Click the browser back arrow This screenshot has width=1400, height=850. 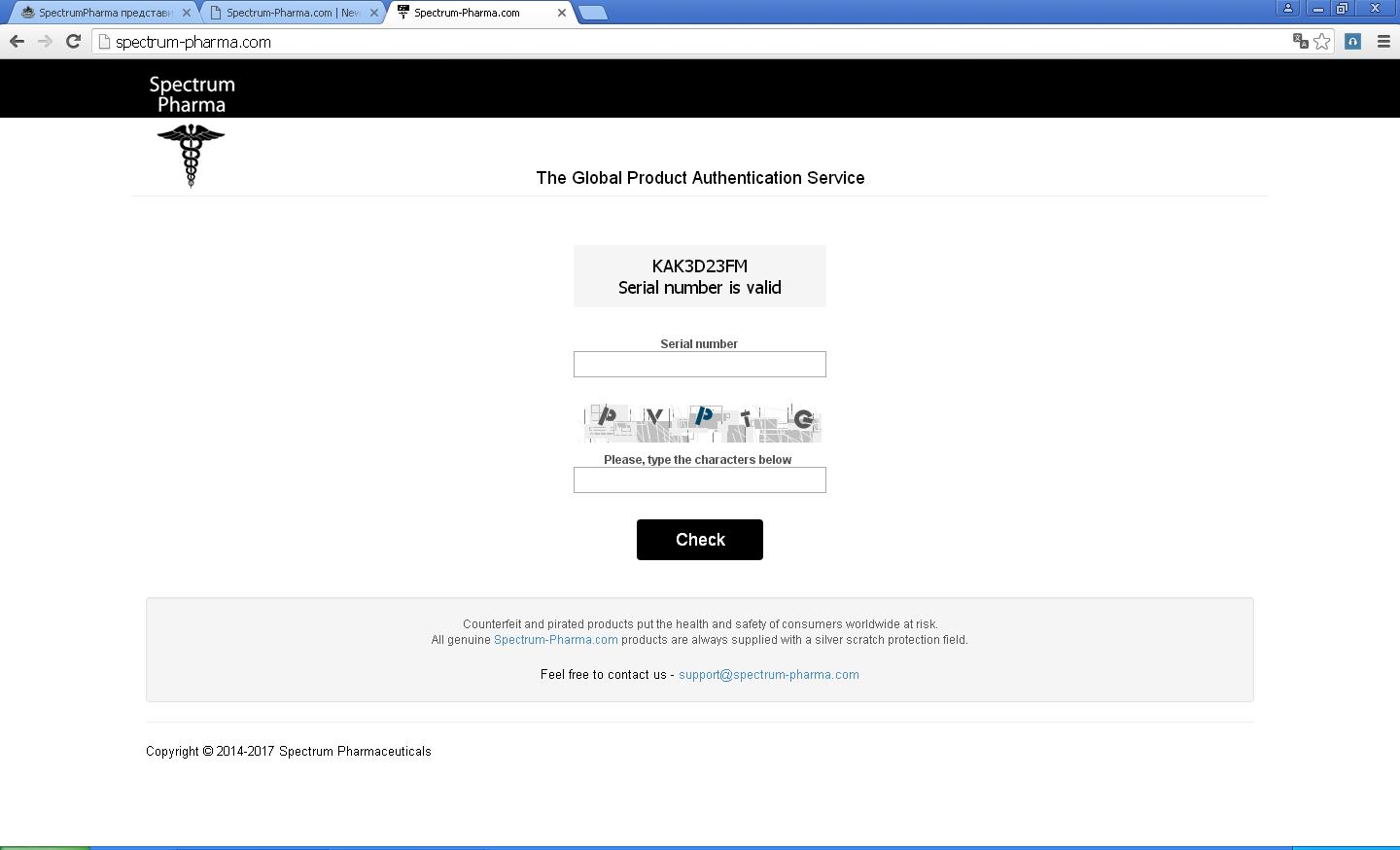tap(17, 41)
